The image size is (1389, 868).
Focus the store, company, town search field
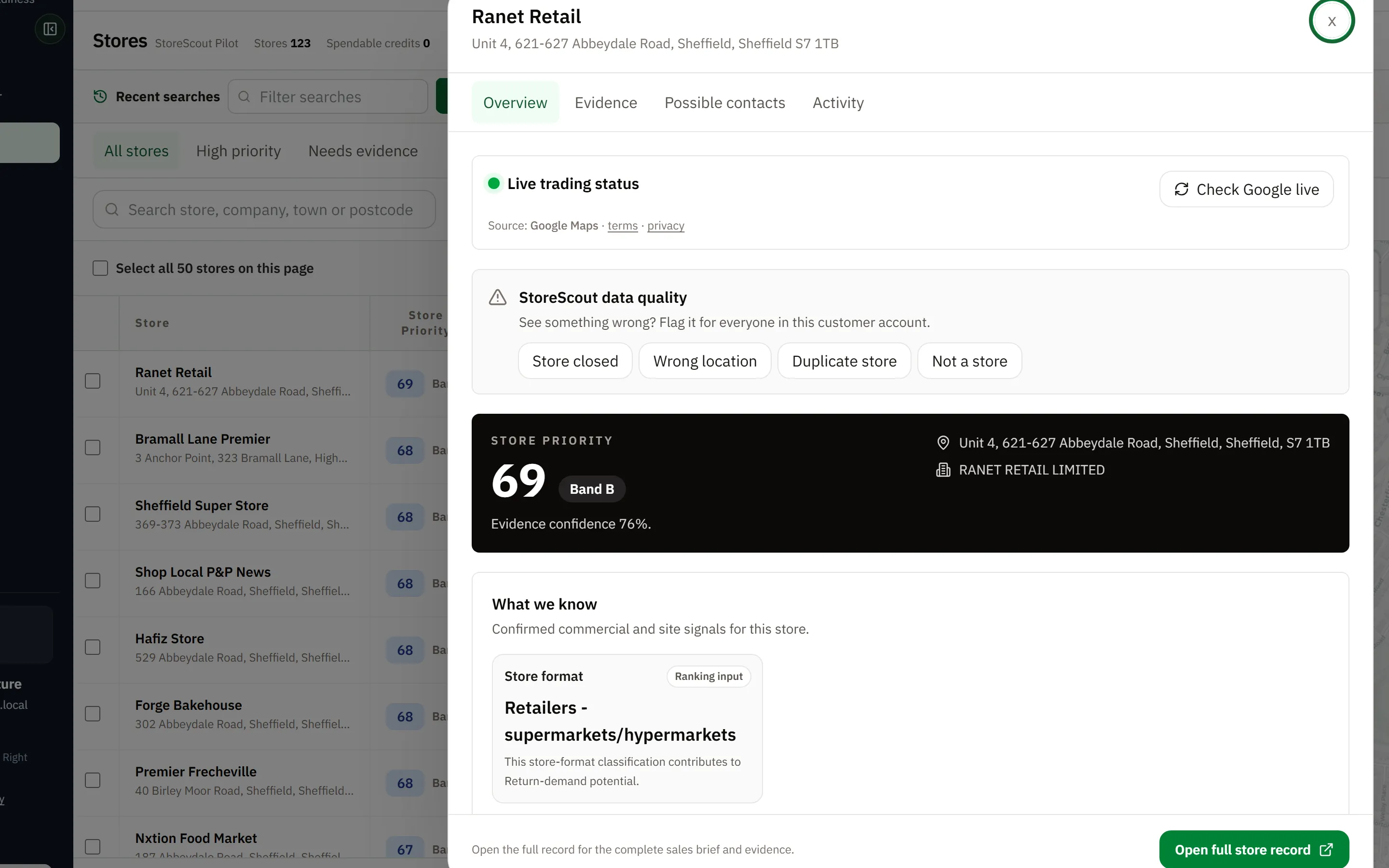pos(264,210)
